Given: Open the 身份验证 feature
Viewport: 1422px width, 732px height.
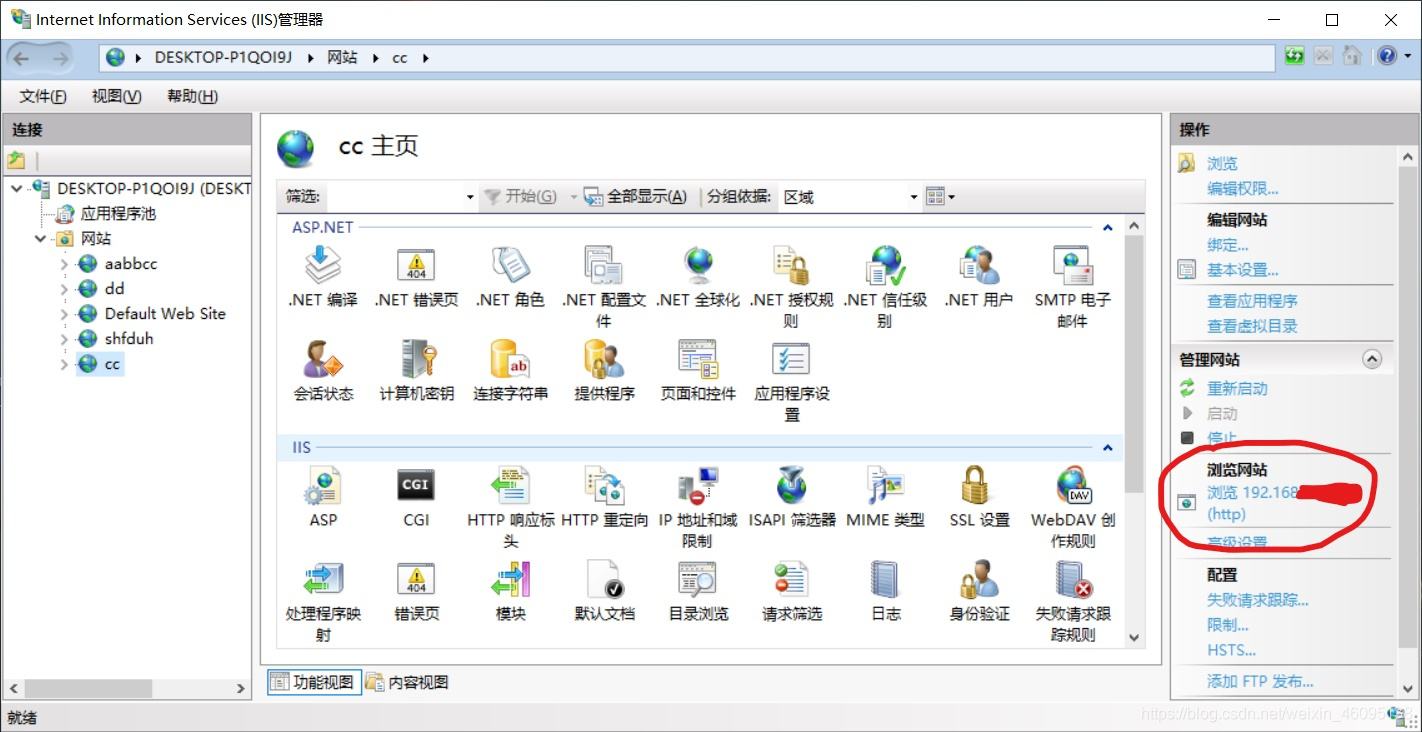Looking at the screenshot, I should pyautogui.click(x=979, y=591).
